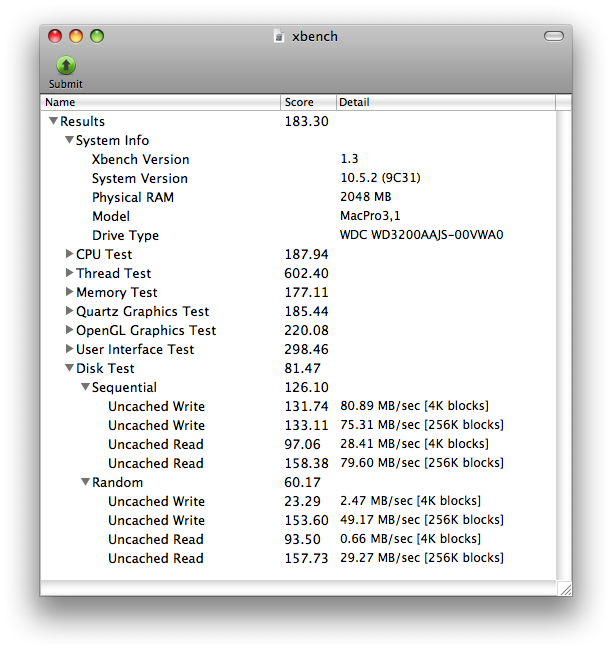Toggle the toolbar with the pill button
Screen dimensions: 612x651
(x=553, y=36)
